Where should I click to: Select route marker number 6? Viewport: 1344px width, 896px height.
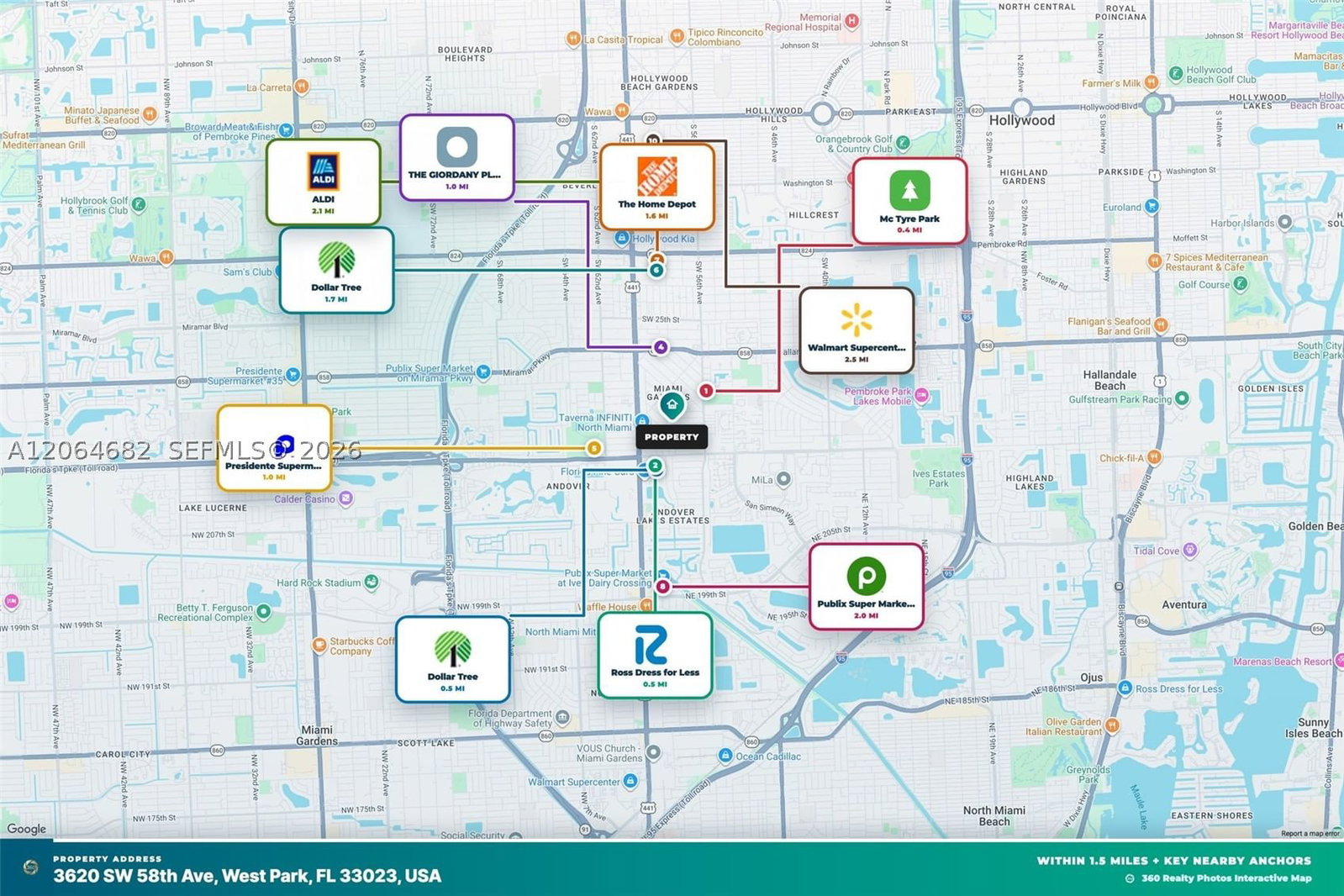point(656,270)
